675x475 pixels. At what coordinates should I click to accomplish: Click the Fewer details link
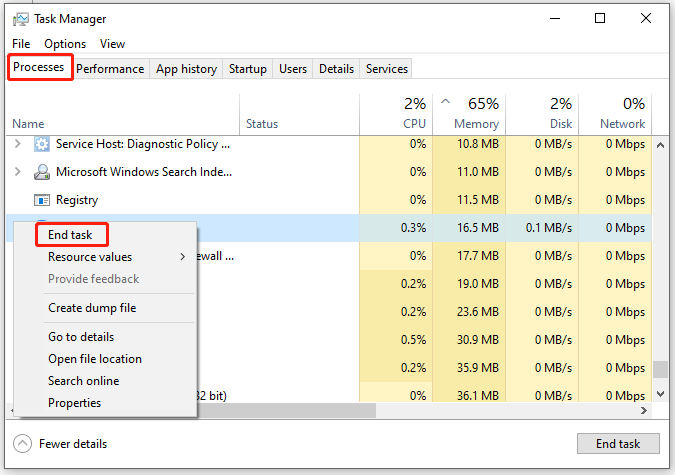(73, 444)
